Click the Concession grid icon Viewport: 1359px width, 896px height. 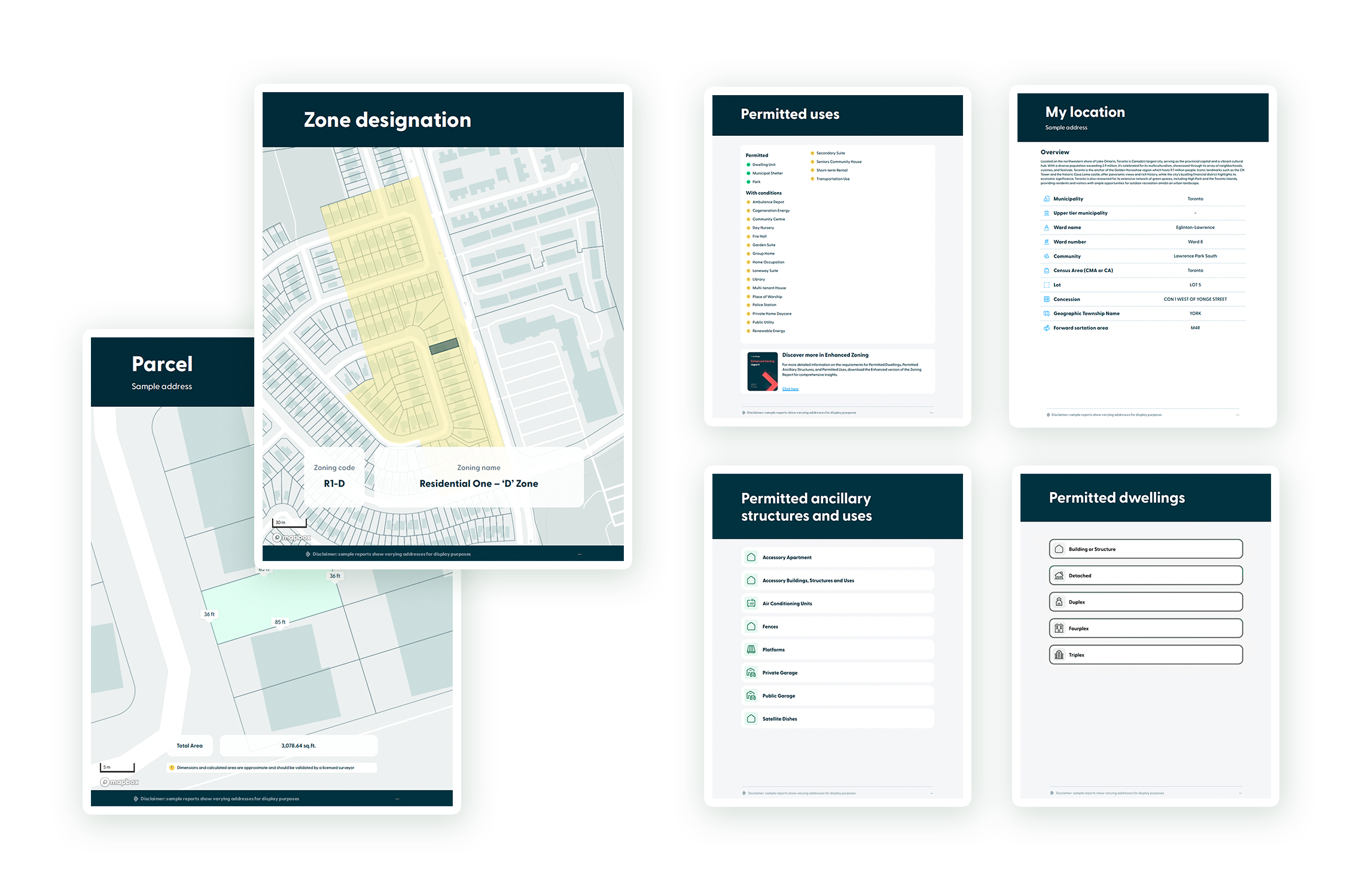[1046, 299]
